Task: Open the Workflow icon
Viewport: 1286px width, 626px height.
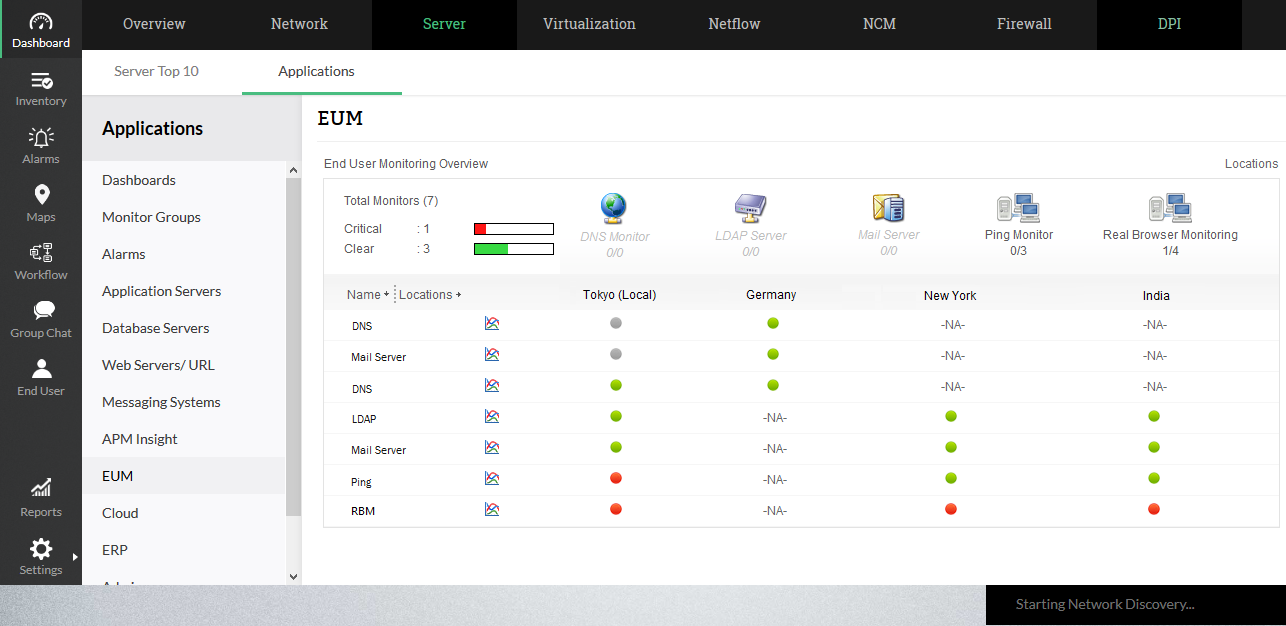Action: [x=41, y=253]
